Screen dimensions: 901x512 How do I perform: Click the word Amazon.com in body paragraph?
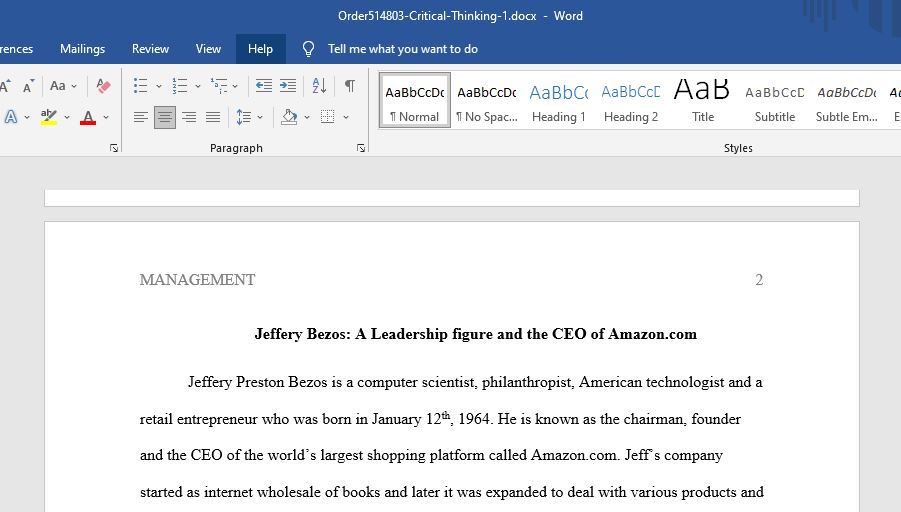[x=573, y=455]
